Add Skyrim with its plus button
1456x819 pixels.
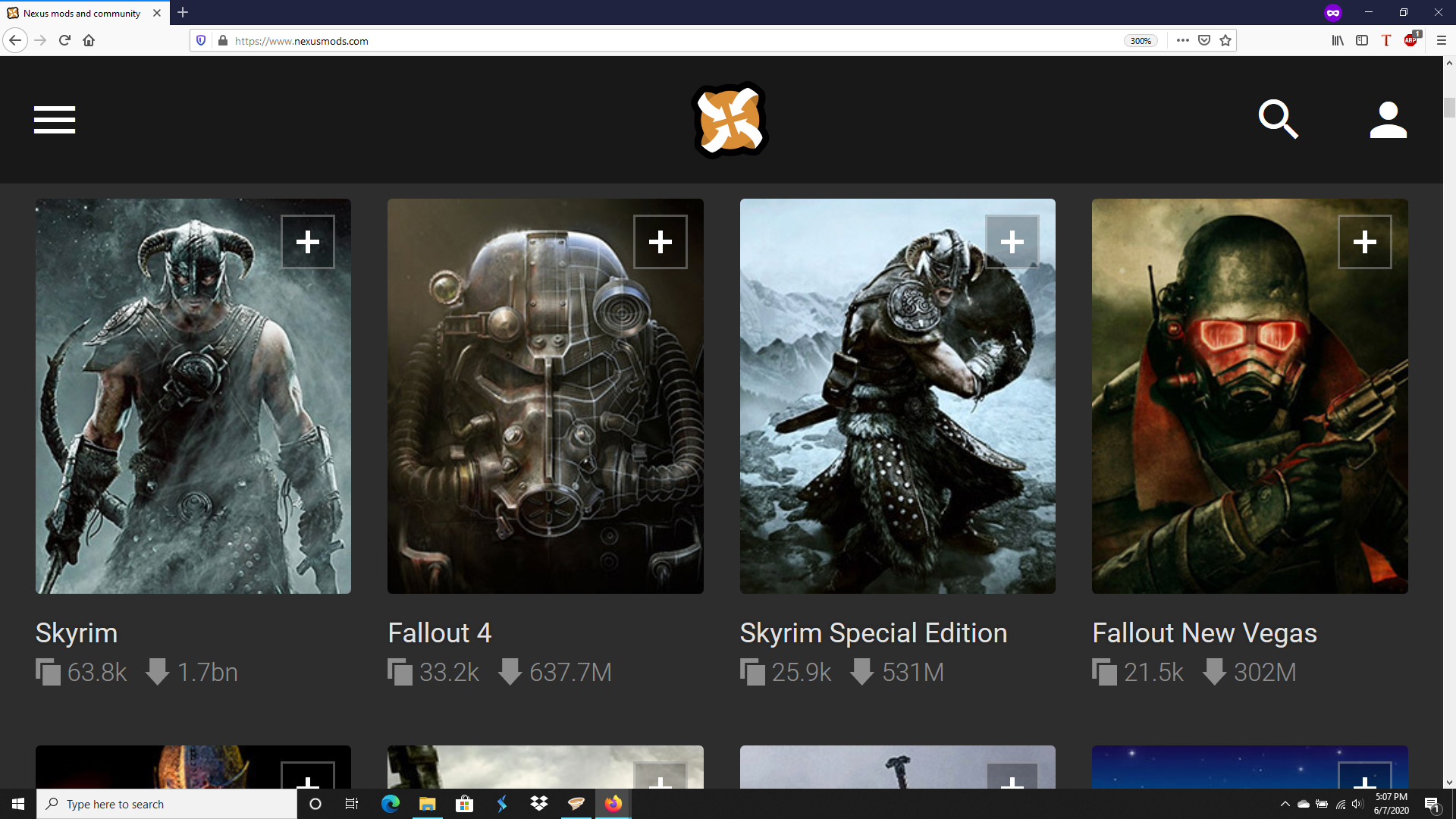pos(308,242)
